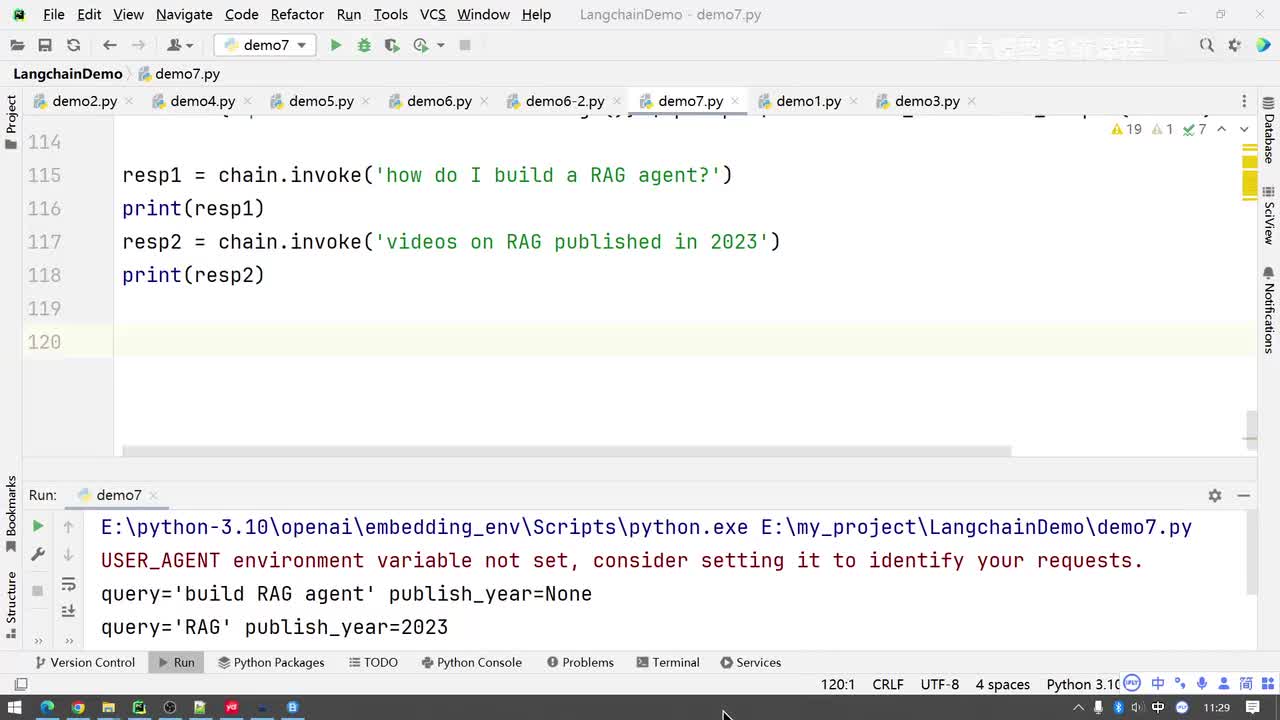The height and width of the screenshot is (720, 1280).
Task: Open Windows Start menu
Action: pyautogui.click(x=15, y=708)
